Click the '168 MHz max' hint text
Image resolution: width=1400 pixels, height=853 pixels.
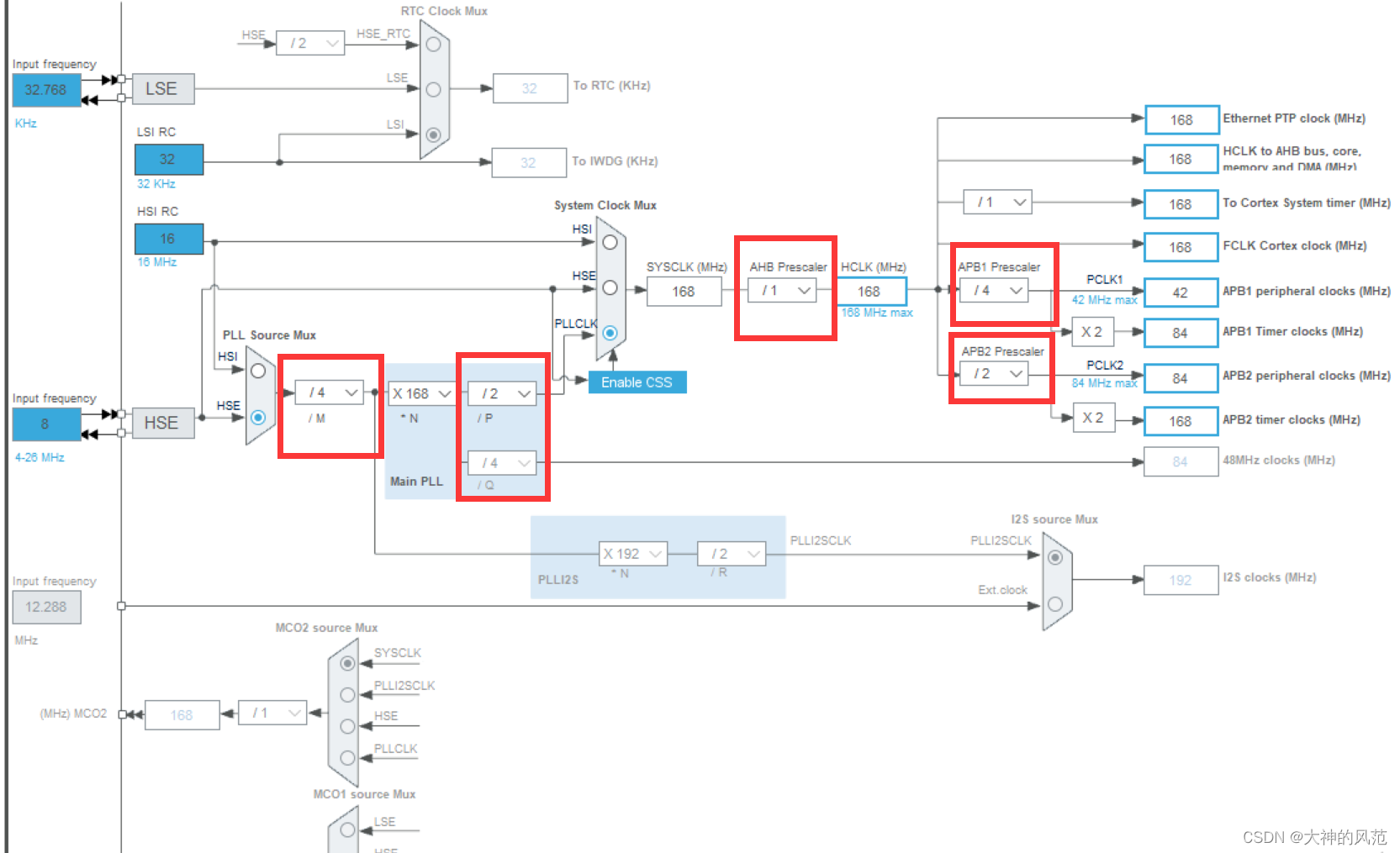[x=877, y=313]
